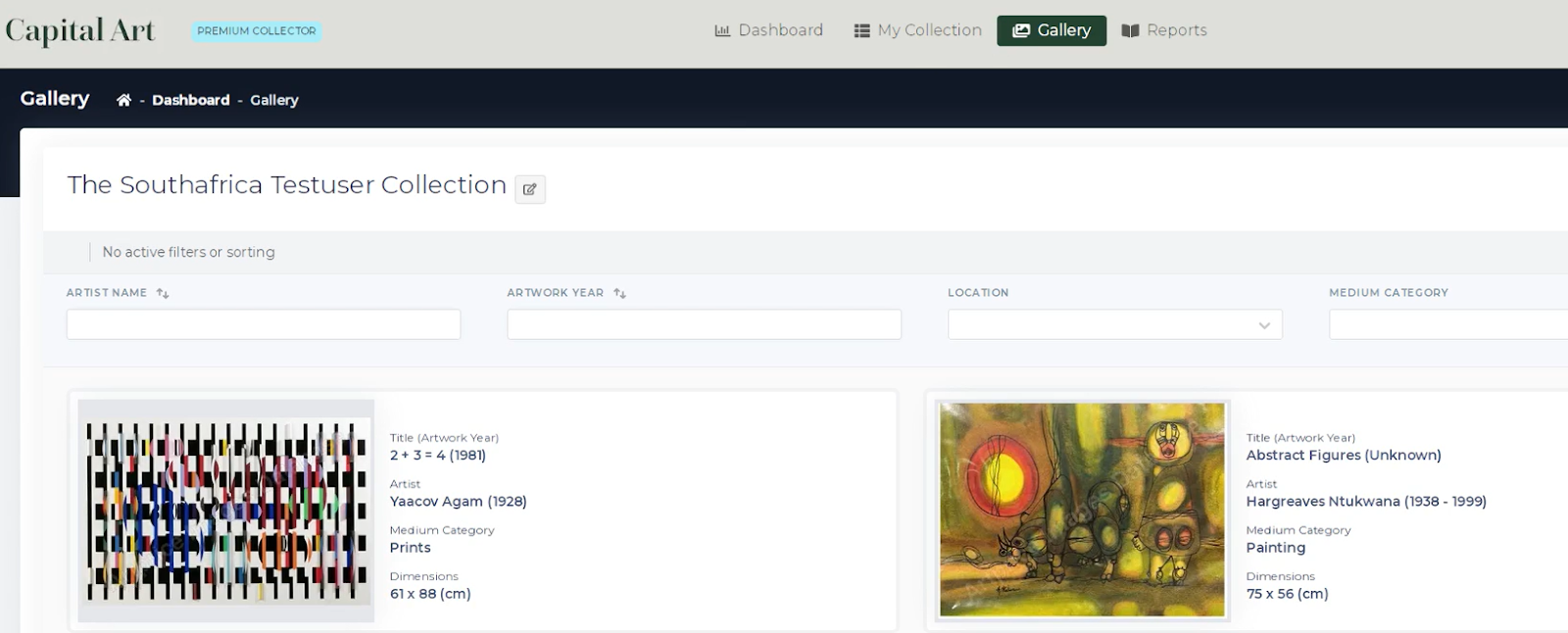Select the Gallery tab
Viewport: 1568px width, 633px height.
[1052, 30]
